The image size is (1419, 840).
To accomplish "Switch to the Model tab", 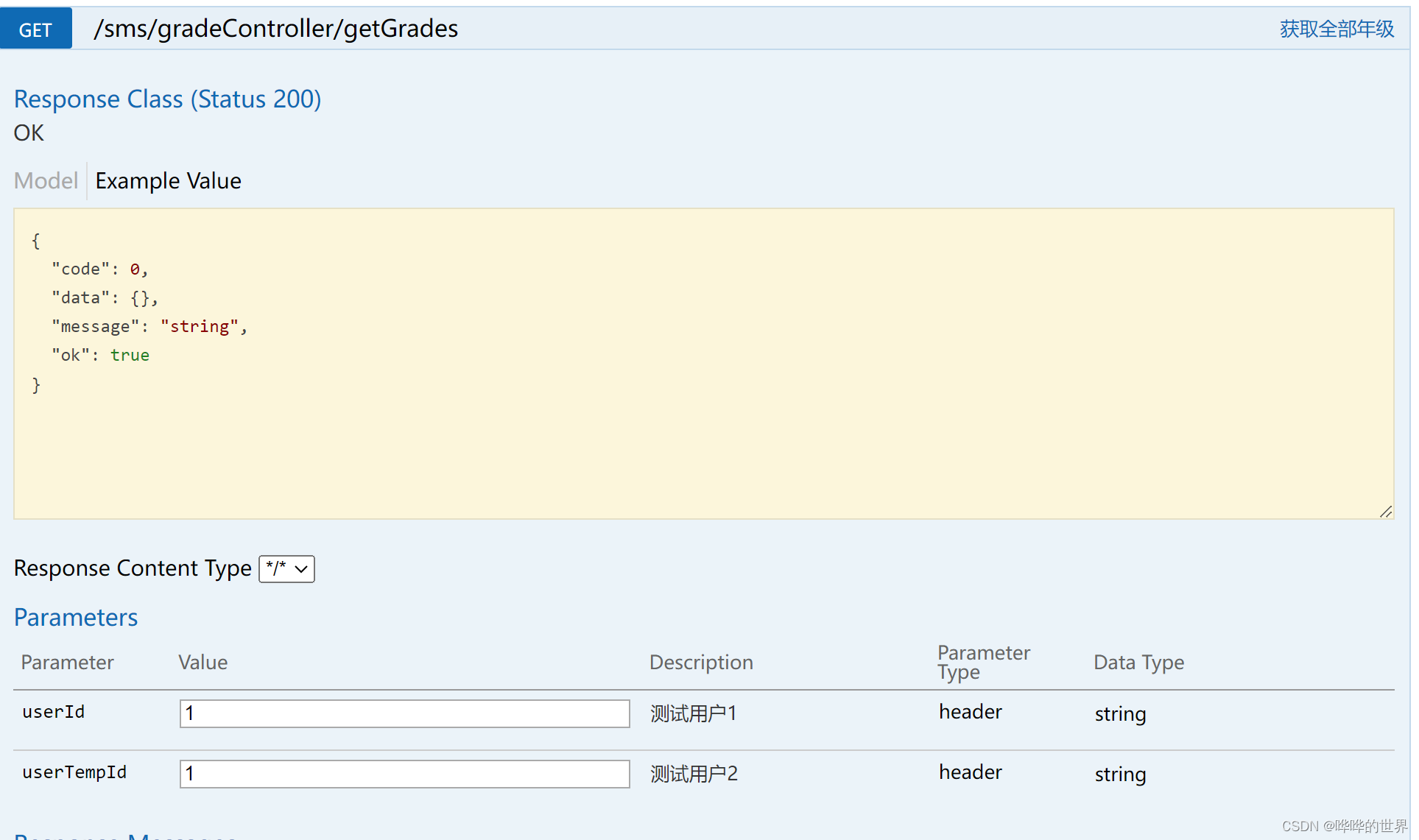I will pos(46,181).
